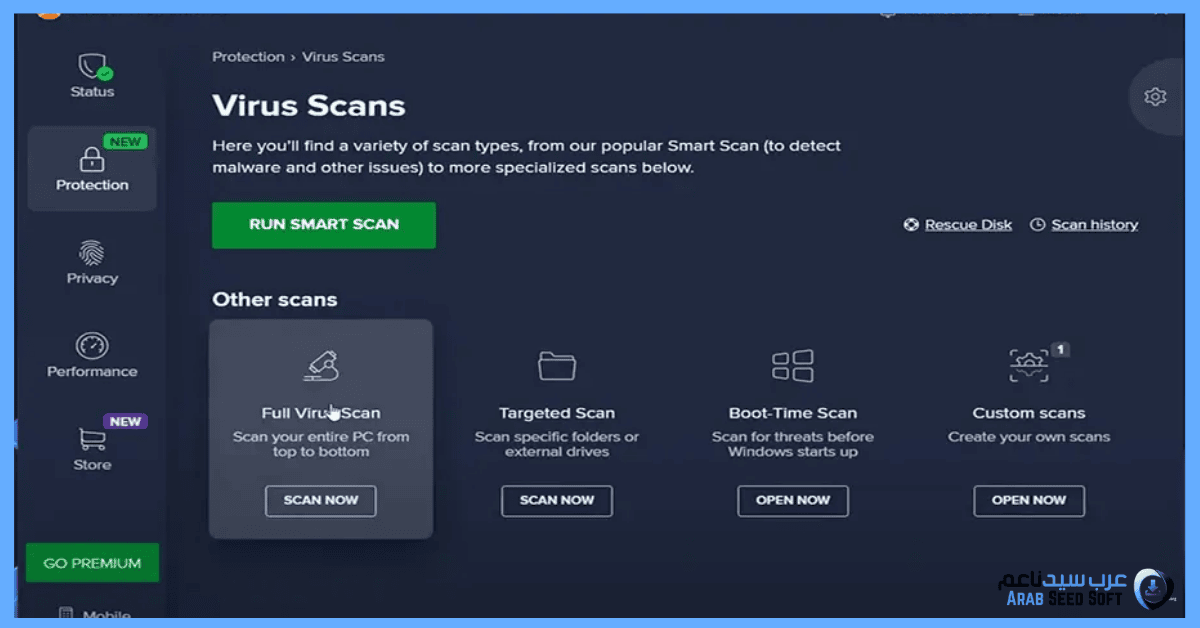Click the Boot-Time Scan Windows icon
The width and height of the screenshot is (1200, 628).
coord(793,366)
